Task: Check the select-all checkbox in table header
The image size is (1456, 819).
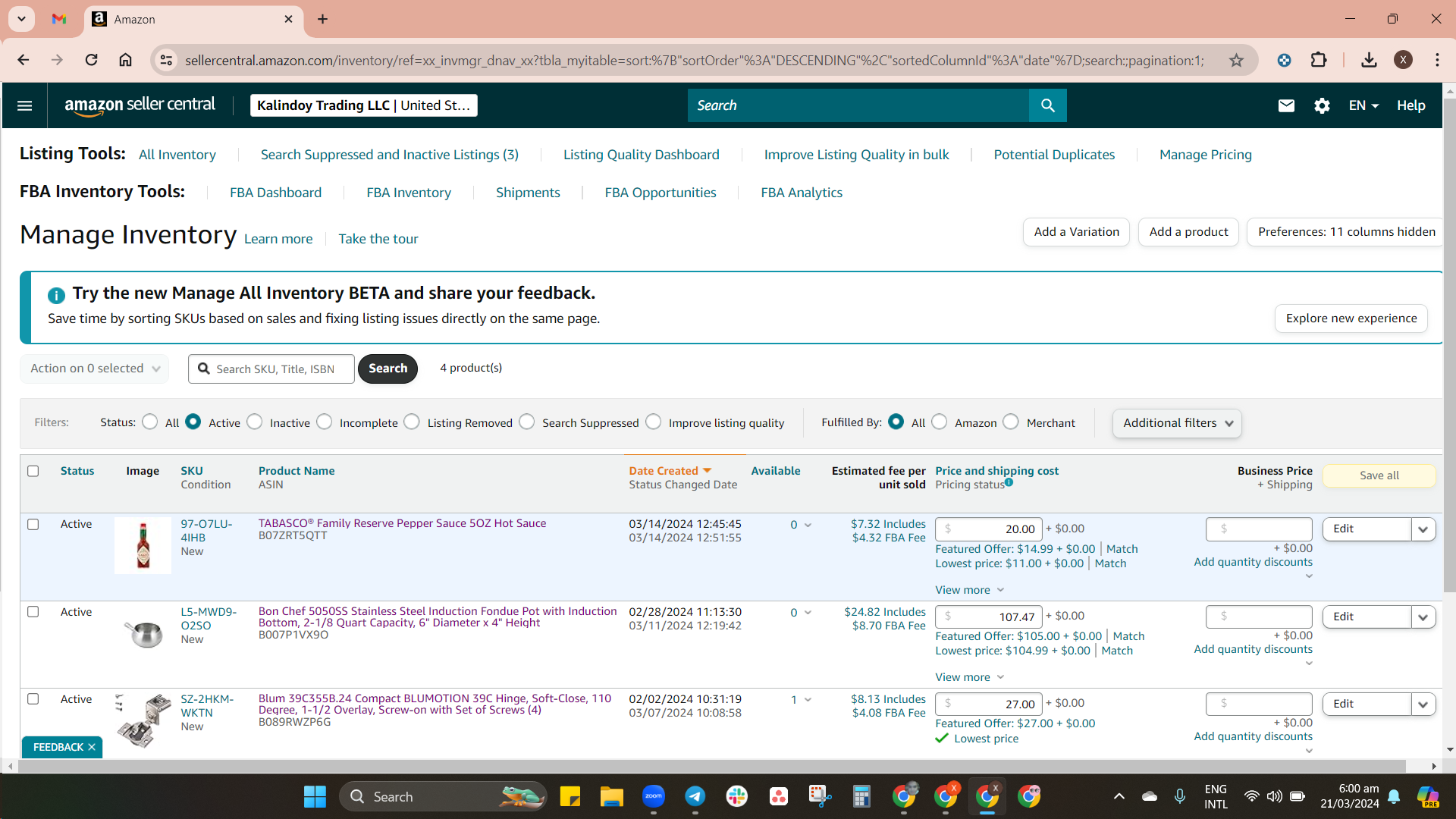Action: [33, 471]
